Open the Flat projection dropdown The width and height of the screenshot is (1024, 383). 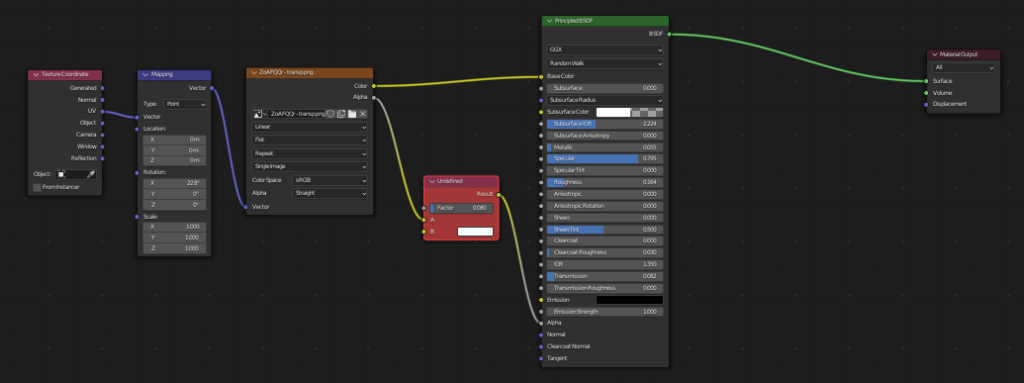pyautogui.click(x=310, y=140)
